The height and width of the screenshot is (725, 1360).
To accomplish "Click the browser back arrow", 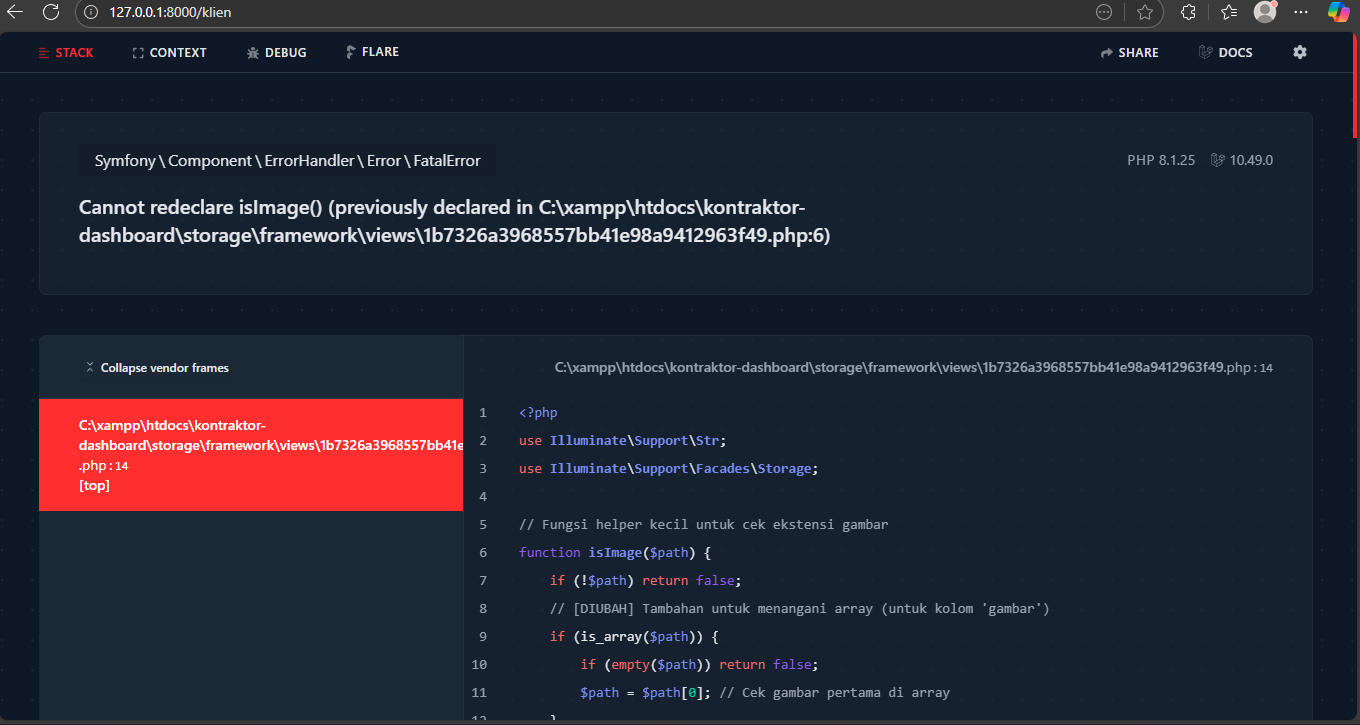I will (x=15, y=12).
